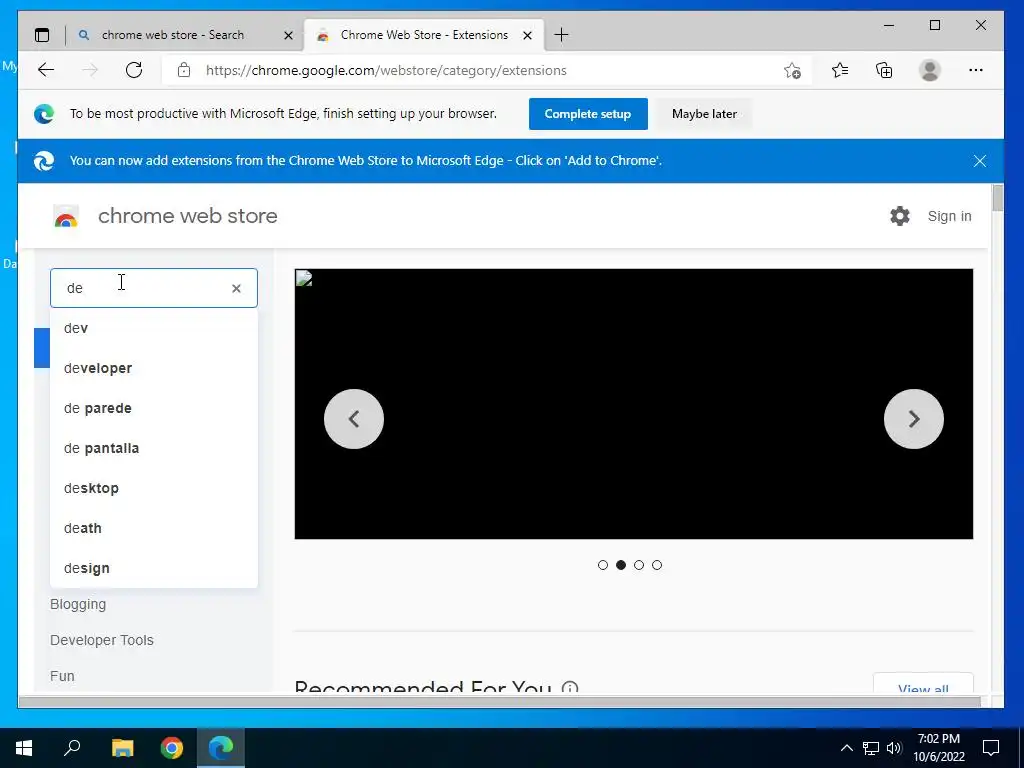This screenshot has height=768, width=1024.
Task: Switch to Chrome Web Store Extensions tab
Action: pyautogui.click(x=424, y=35)
